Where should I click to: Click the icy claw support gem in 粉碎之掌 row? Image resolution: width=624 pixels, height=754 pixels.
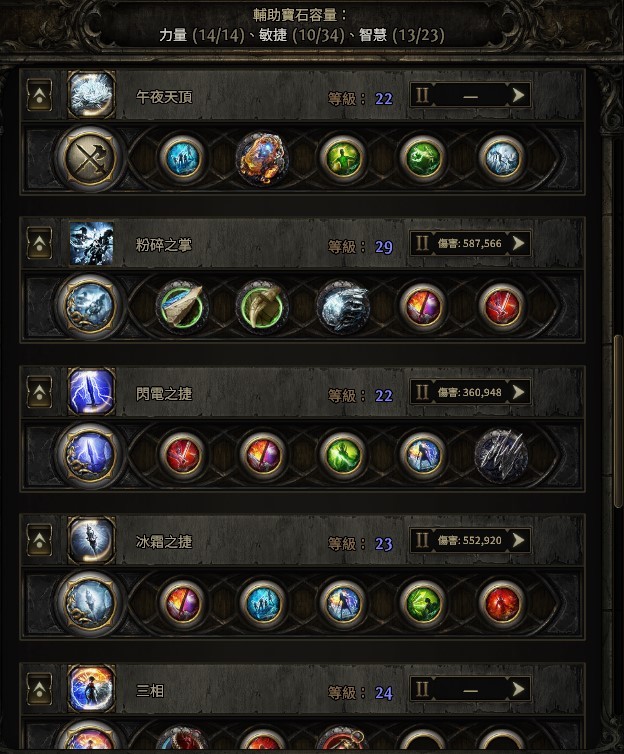343,307
